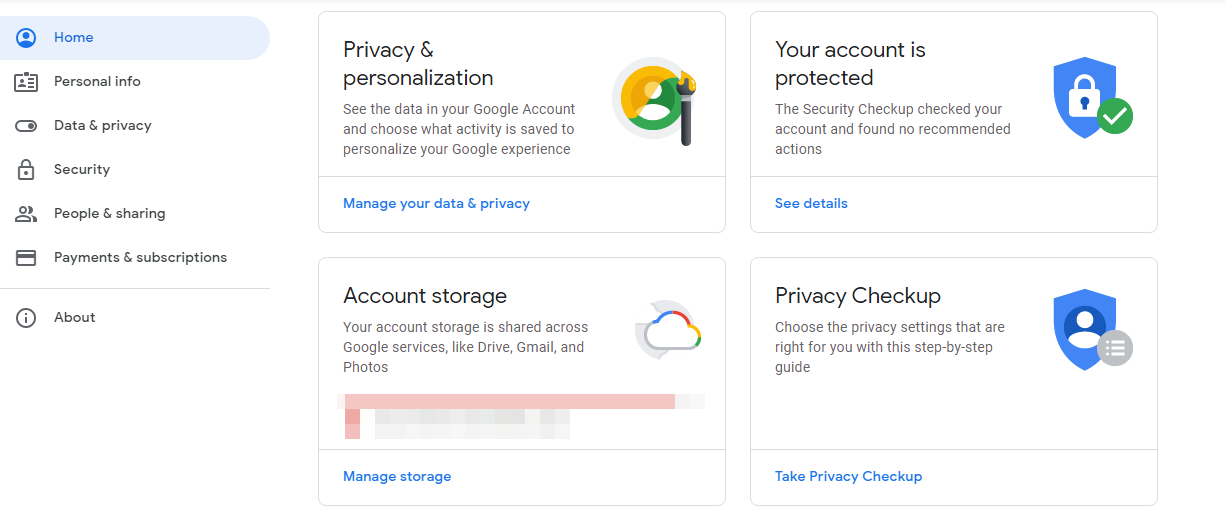Click the Data & privacy toggle icon
Screen dimensions: 1225x525
[x=26, y=126]
